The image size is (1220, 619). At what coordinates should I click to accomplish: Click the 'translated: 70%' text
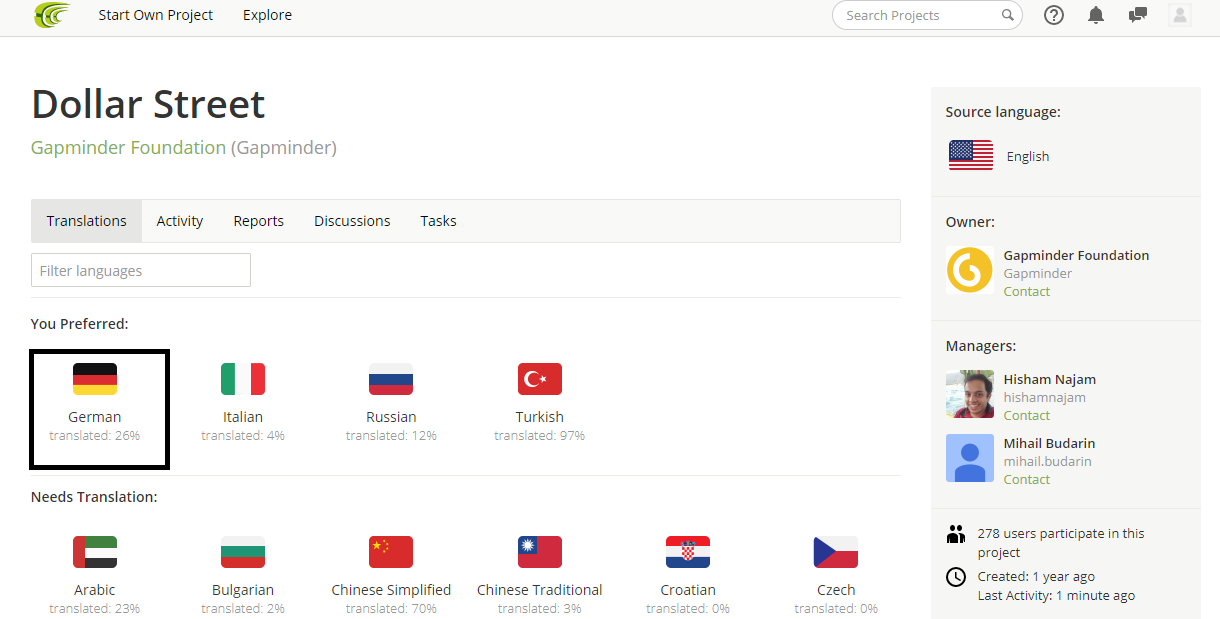click(391, 608)
